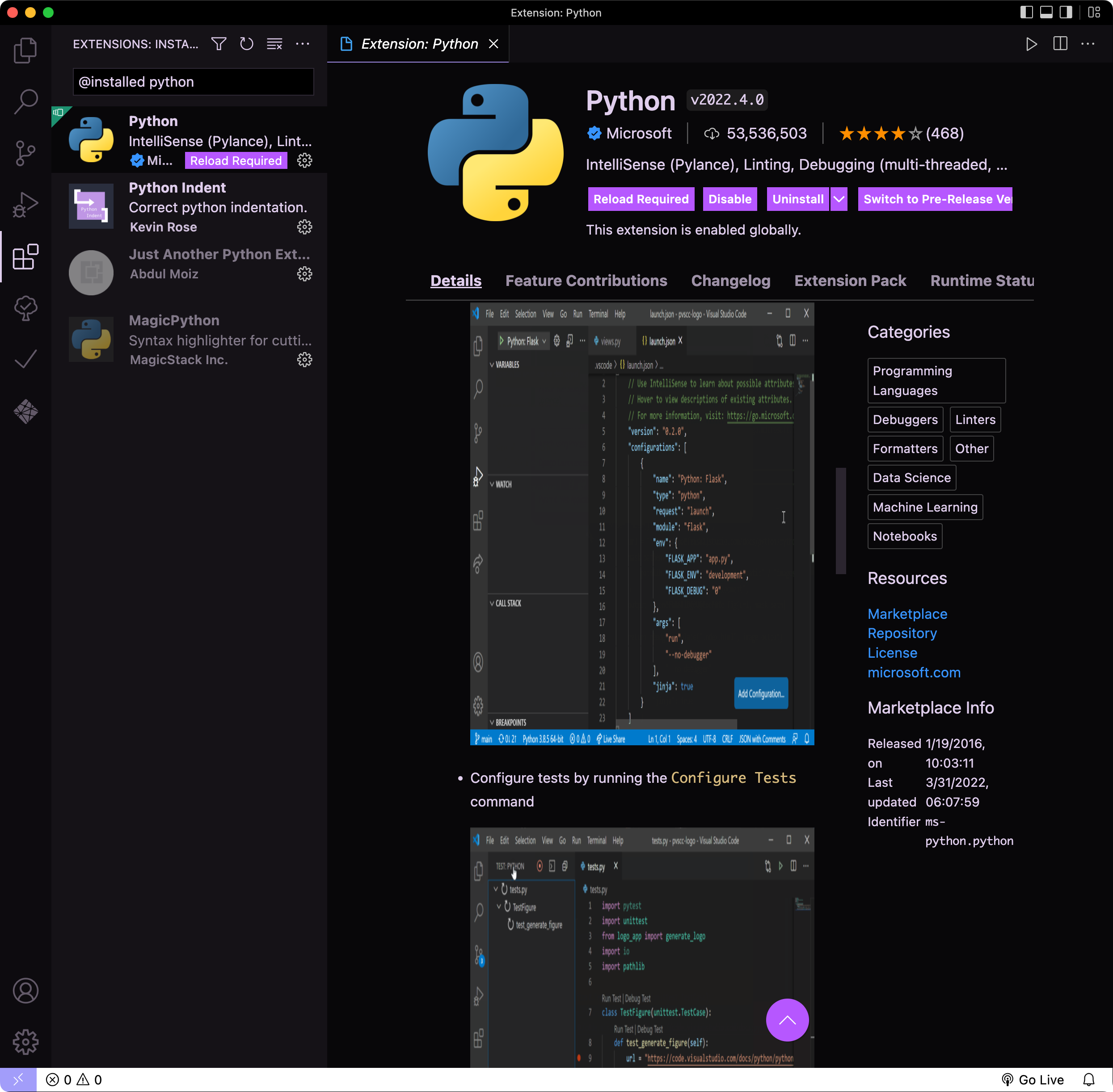The width and height of the screenshot is (1113, 1092).
Task: Select the Debuggers category
Action: pos(905,420)
